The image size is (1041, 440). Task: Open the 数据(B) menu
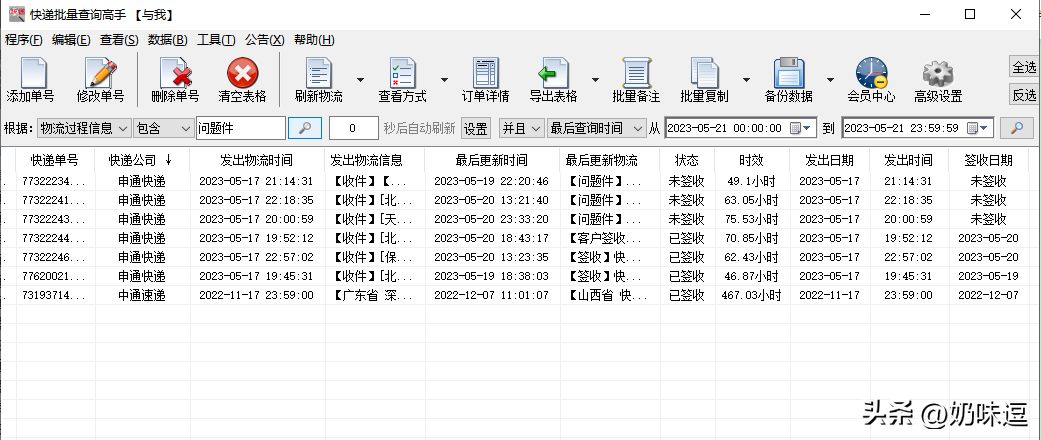tap(167, 40)
